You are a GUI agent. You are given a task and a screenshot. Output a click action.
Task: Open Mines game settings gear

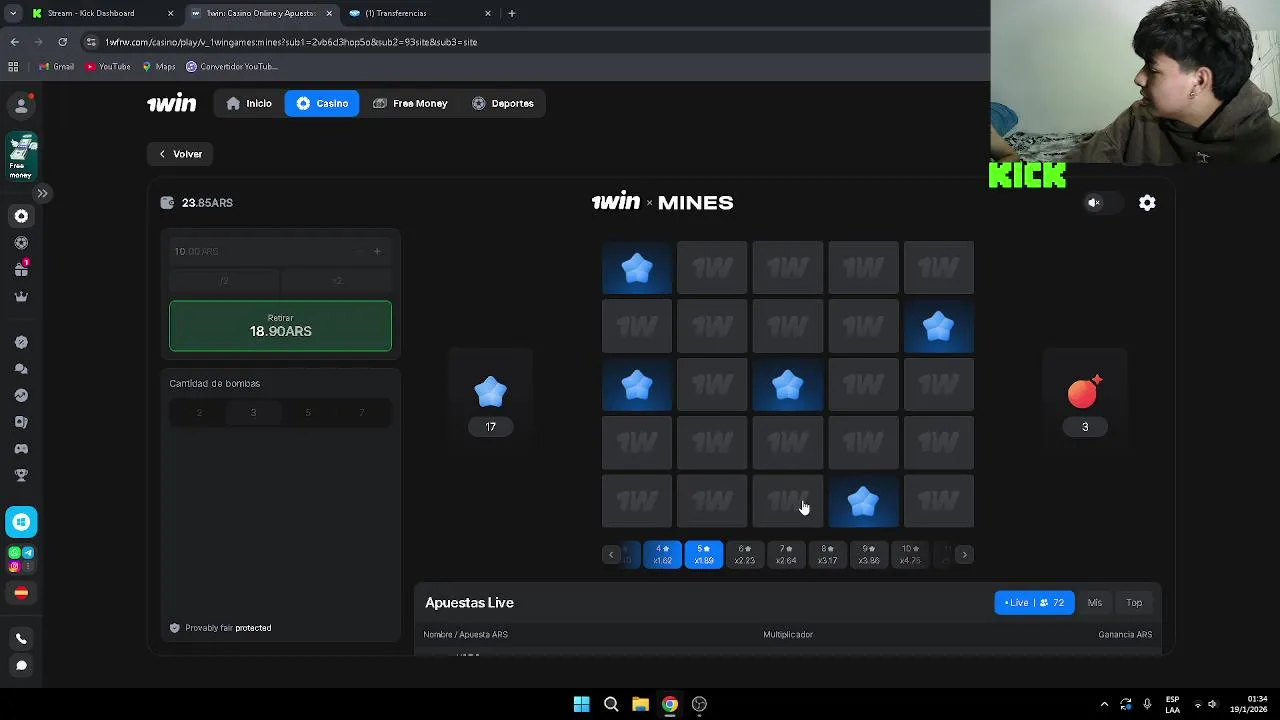[x=1147, y=203]
